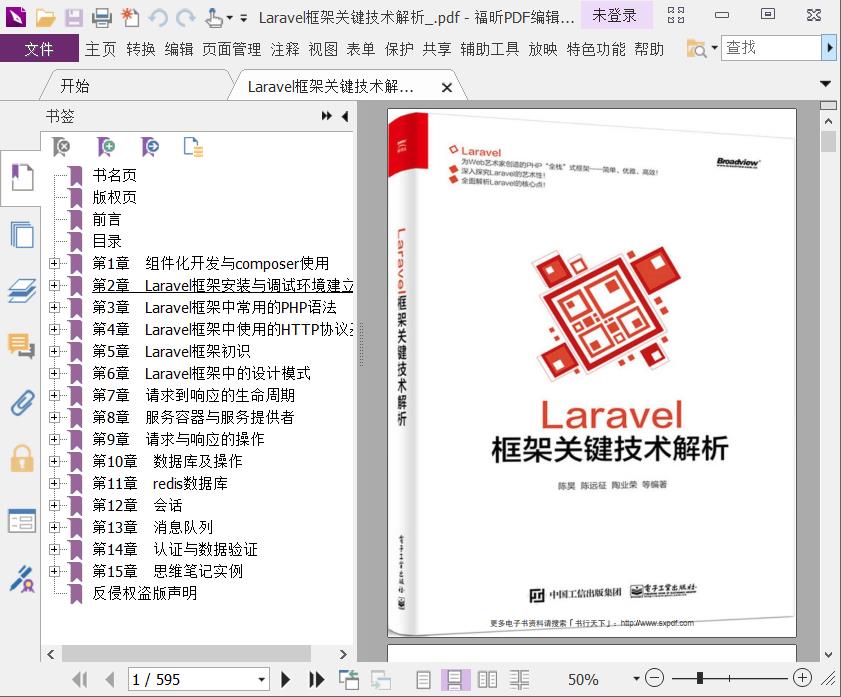Show the bookmarks sidebar panel

[22, 177]
